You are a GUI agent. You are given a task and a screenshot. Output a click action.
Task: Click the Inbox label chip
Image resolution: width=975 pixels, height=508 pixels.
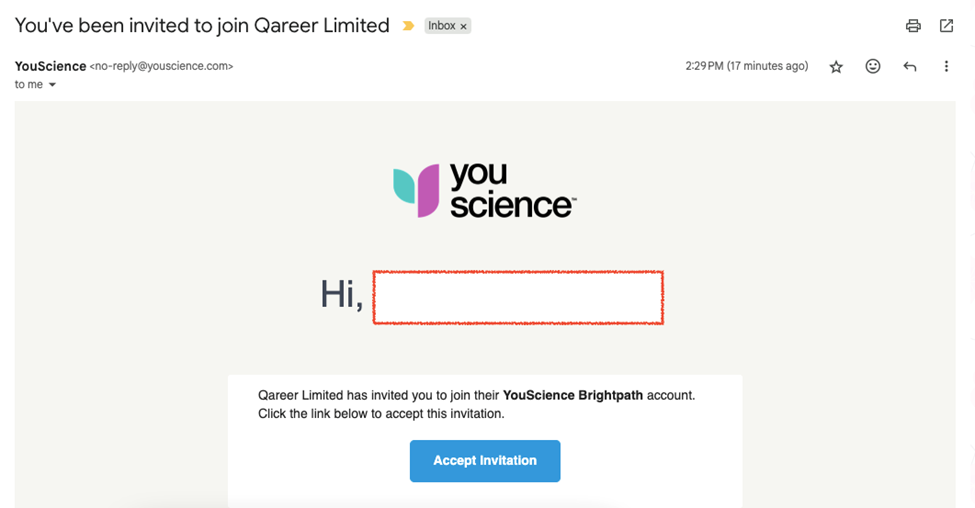click(x=441, y=25)
